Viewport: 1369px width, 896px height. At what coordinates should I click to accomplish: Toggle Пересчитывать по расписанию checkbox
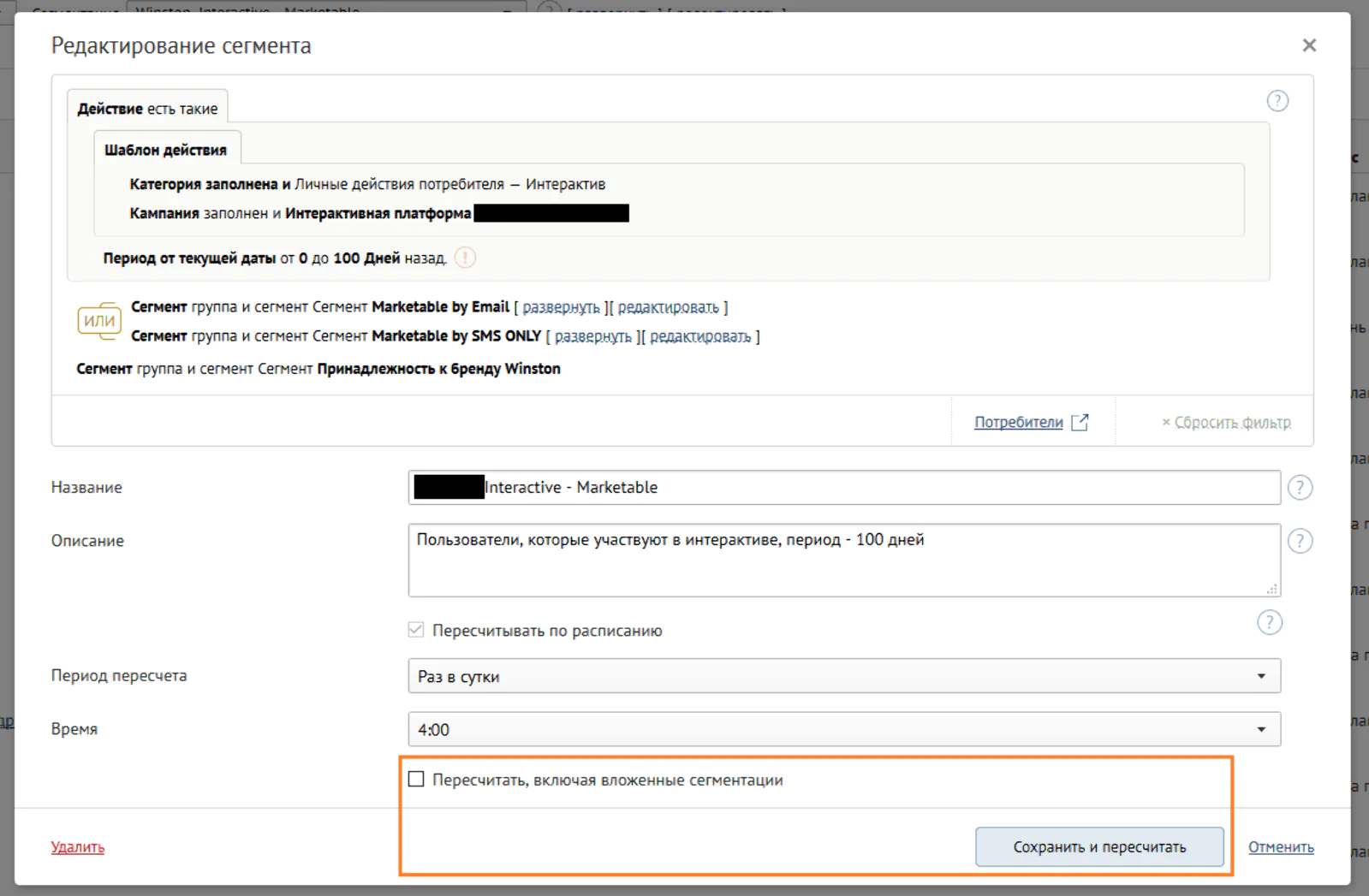[x=417, y=631]
